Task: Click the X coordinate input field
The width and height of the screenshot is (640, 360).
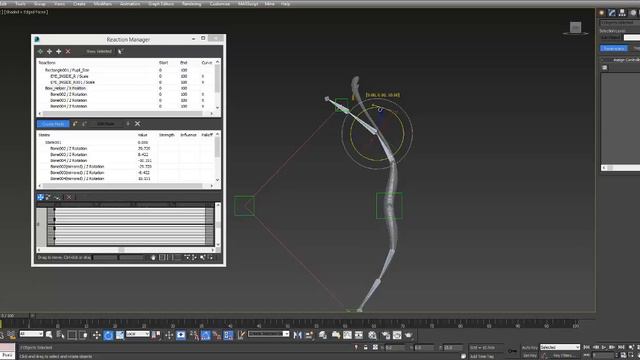Action: pyautogui.click(x=394, y=347)
